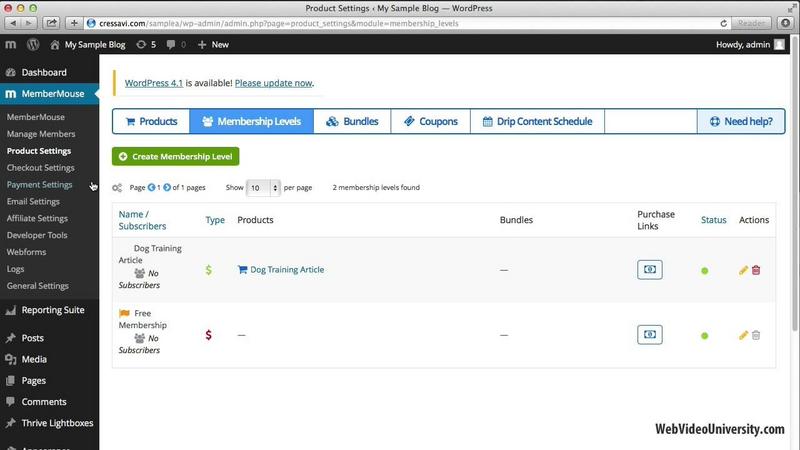Go to Dashboard in sidebar

point(44,72)
